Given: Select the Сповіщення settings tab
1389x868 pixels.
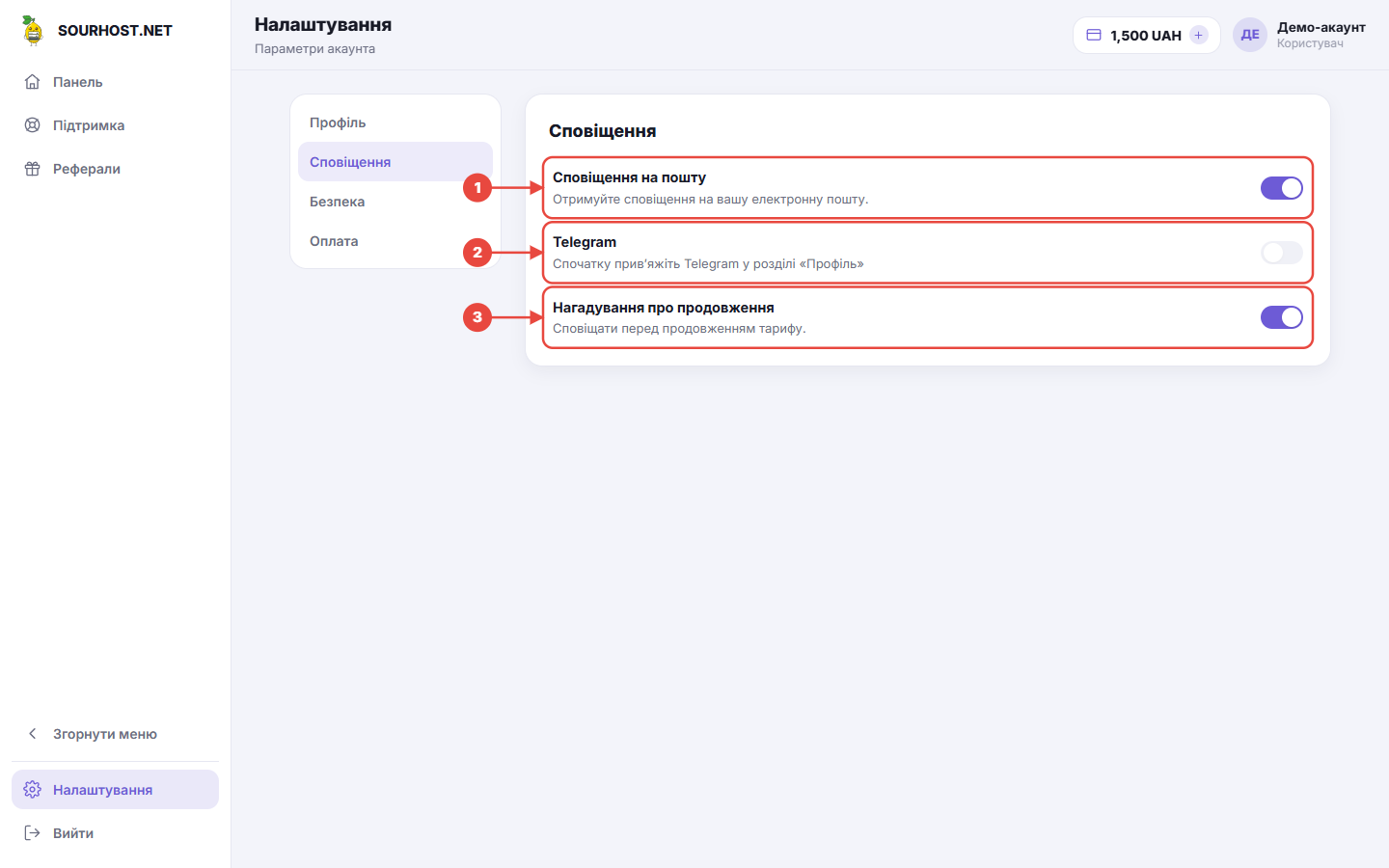Looking at the screenshot, I should 395,162.
